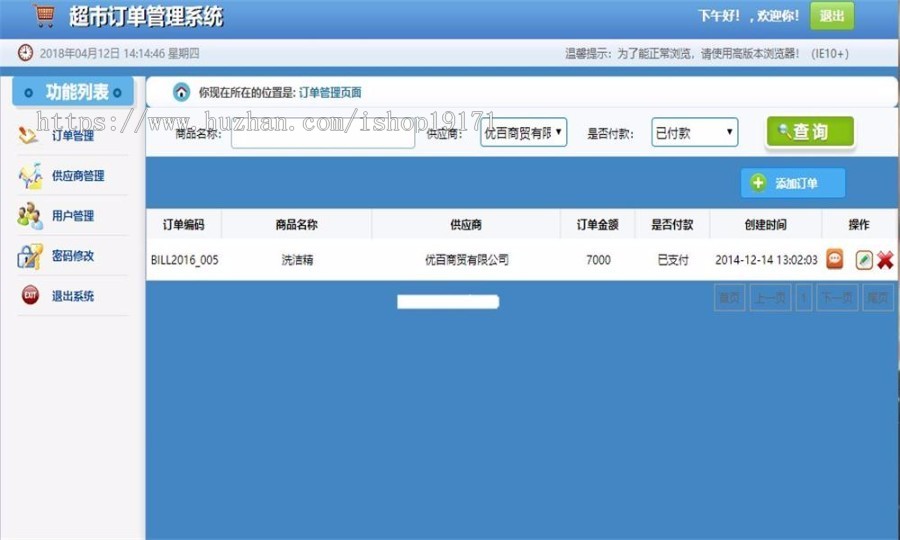The height and width of the screenshot is (540, 900).
Task: Click the 订单管理页面 breadcrumb link
Action: tap(330, 92)
